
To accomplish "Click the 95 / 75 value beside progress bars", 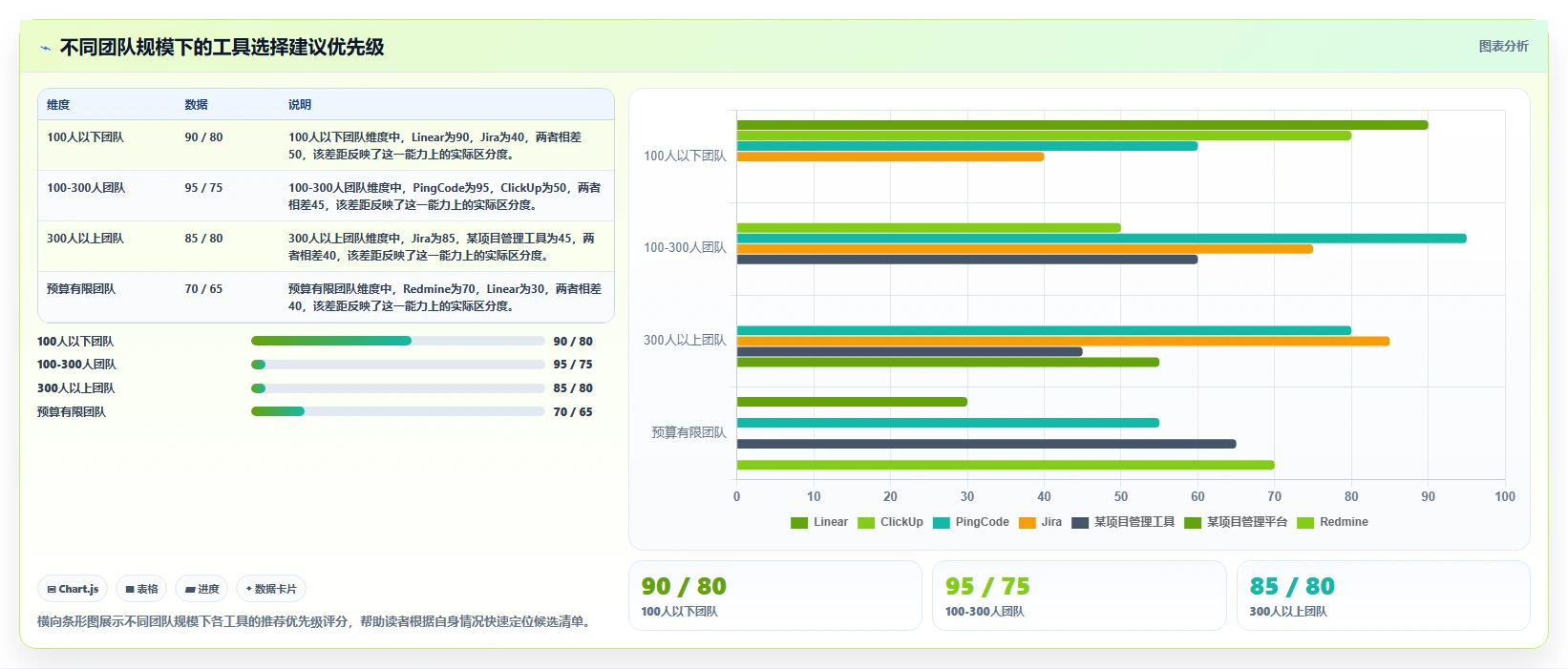I will point(573,365).
